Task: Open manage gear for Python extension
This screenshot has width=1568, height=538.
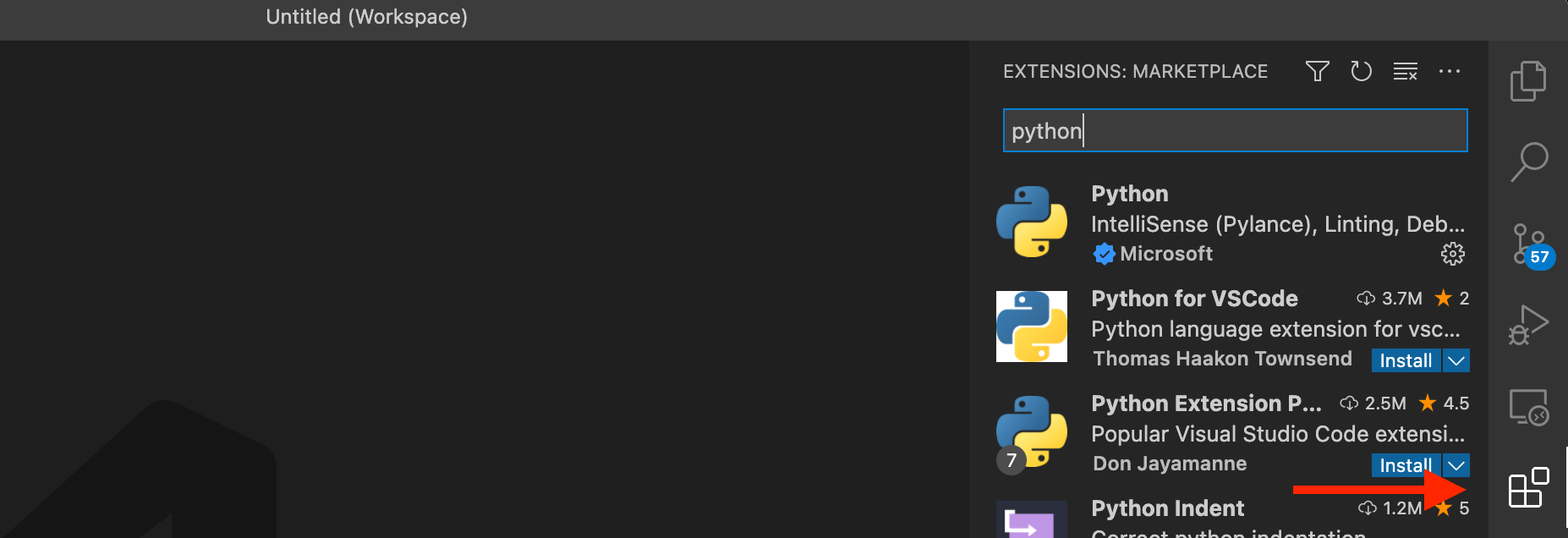Action: (x=1453, y=254)
